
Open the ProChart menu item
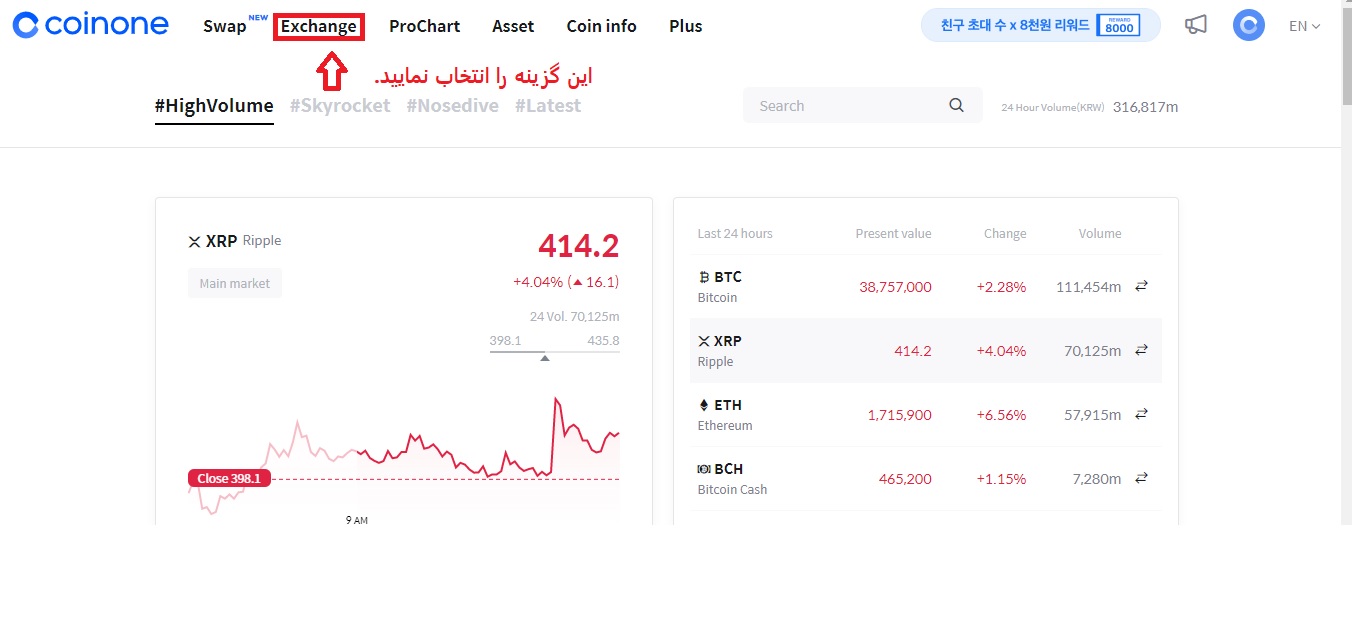click(425, 26)
